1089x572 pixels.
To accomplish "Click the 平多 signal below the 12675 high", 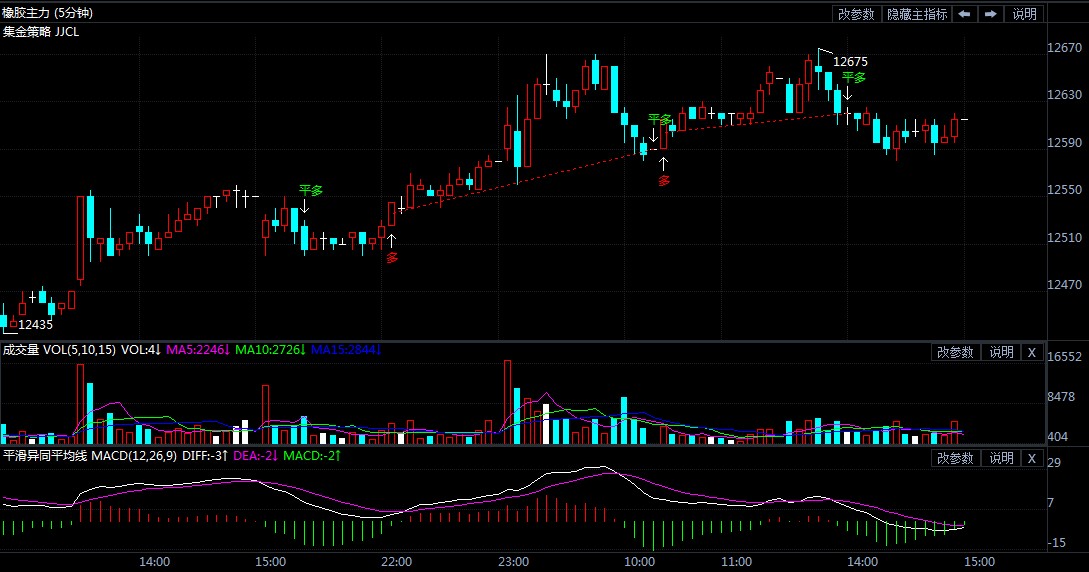I will coord(854,78).
